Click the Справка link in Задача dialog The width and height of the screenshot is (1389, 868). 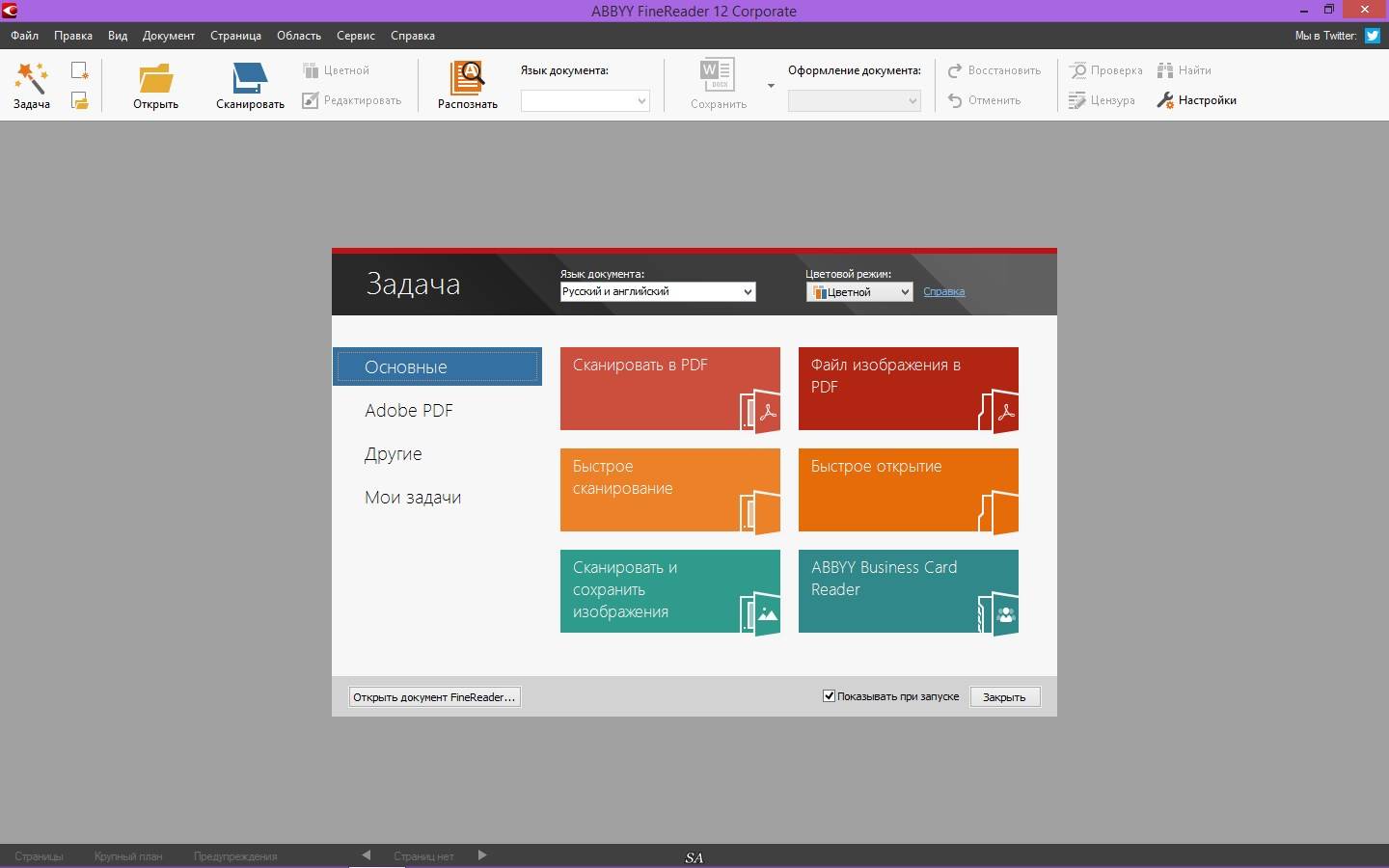(x=944, y=291)
